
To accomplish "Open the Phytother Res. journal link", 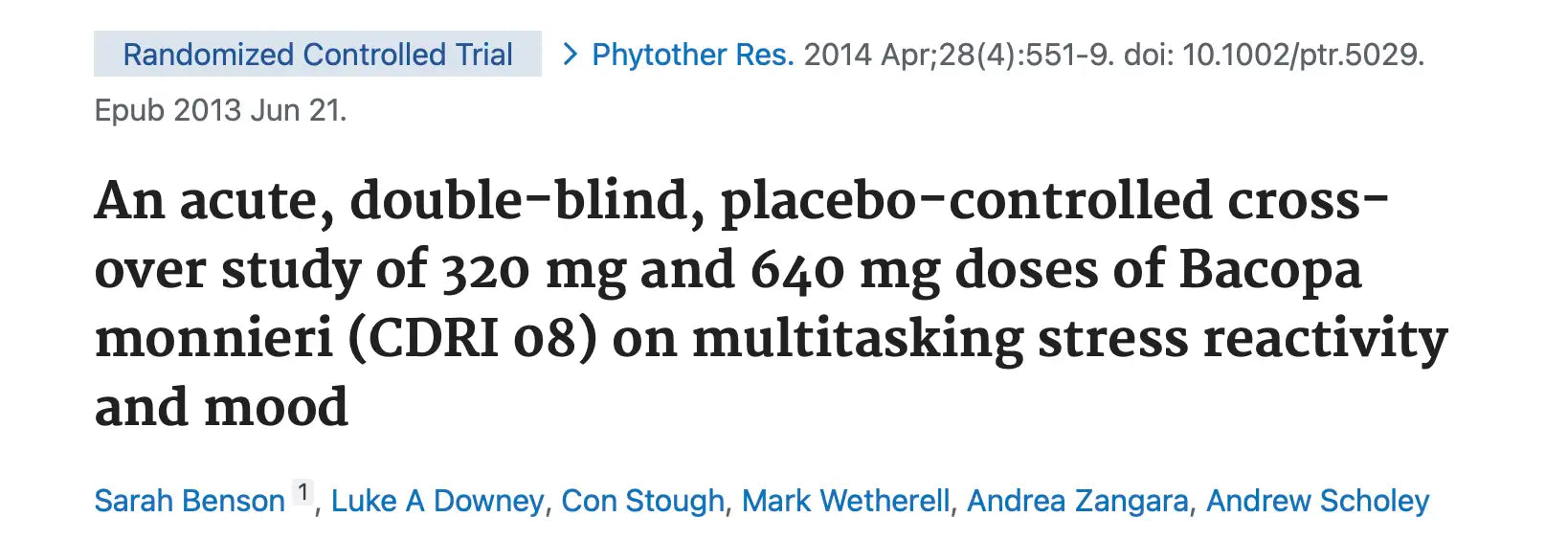I will click(x=693, y=55).
